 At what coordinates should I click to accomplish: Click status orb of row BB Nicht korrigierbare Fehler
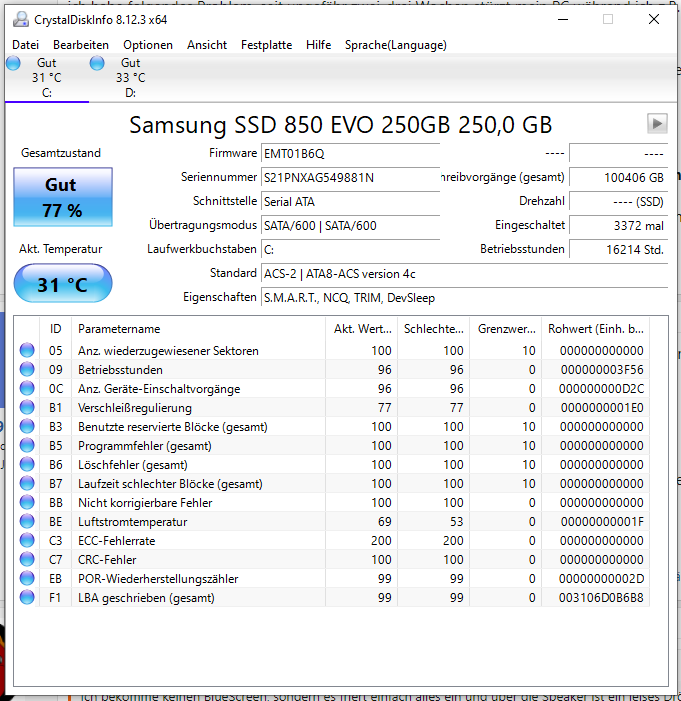pyautogui.click(x=27, y=502)
